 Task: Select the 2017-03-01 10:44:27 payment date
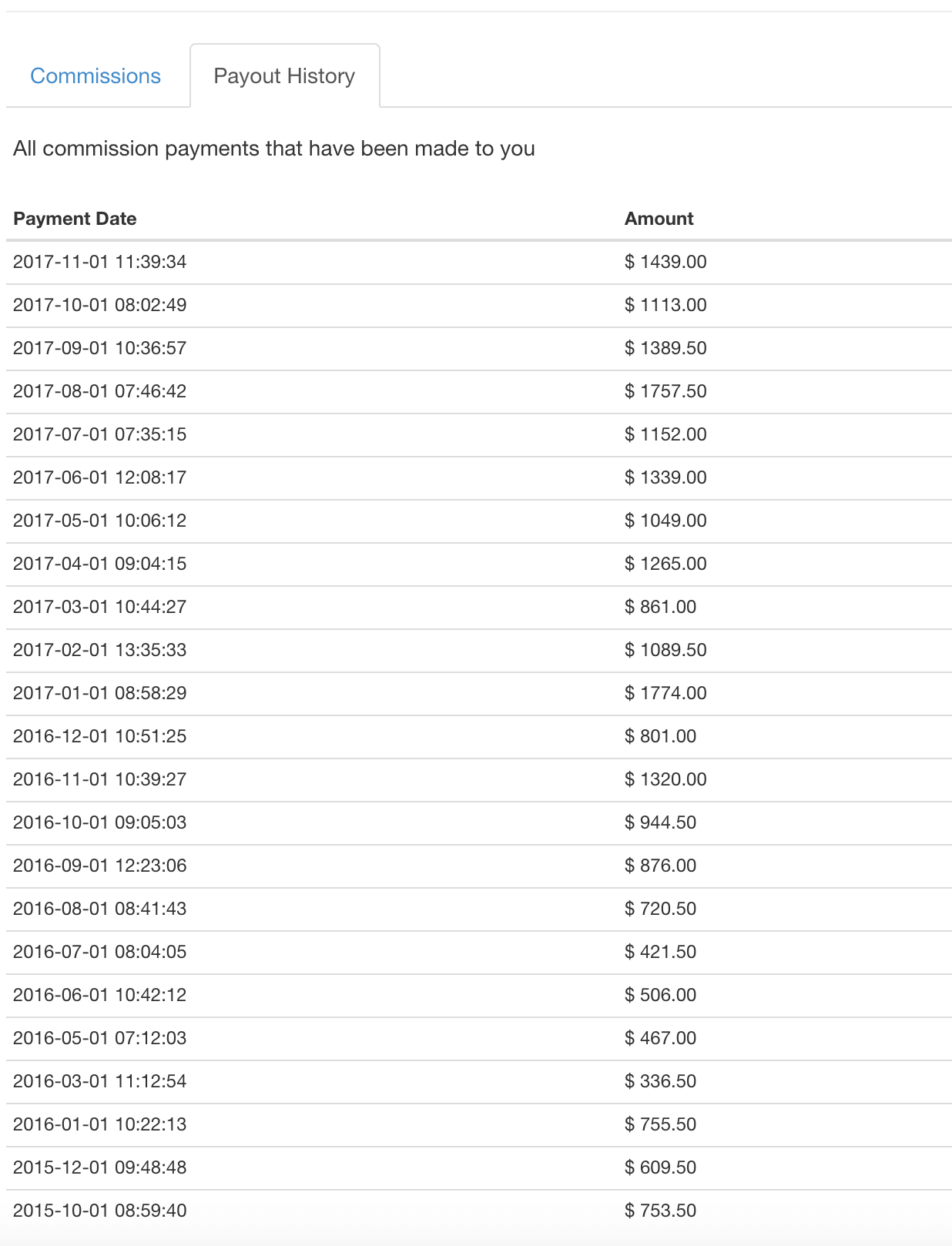point(99,607)
